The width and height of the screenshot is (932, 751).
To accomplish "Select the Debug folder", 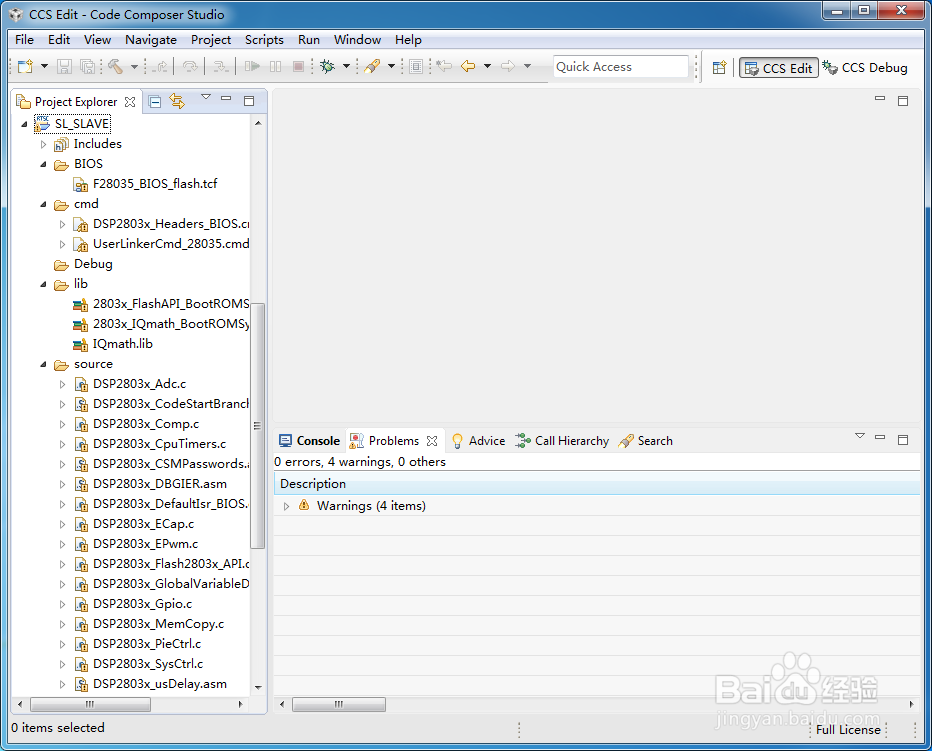I will tap(93, 264).
